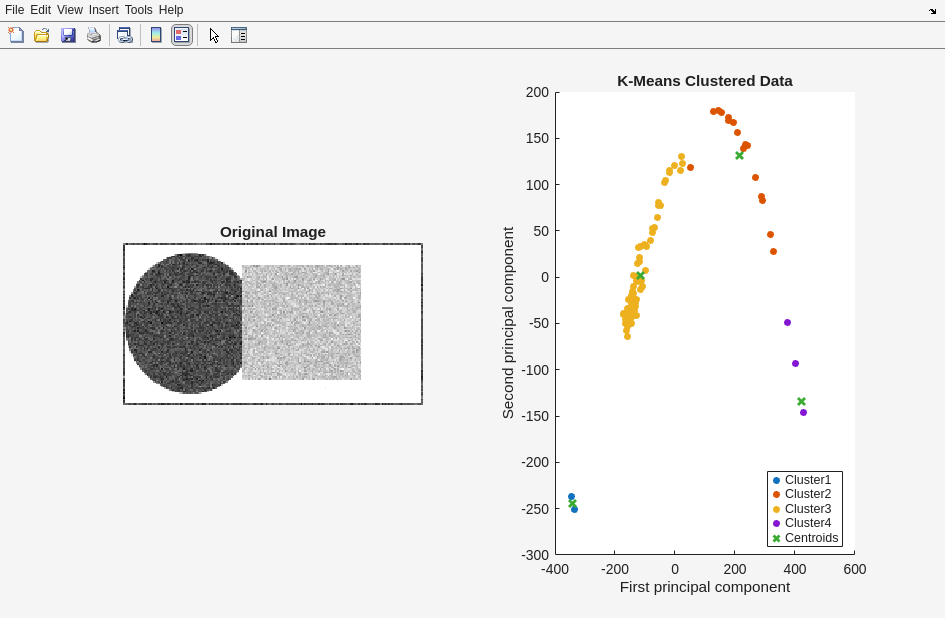Expand the Tools menu
The height and width of the screenshot is (618, 945).
[139, 10]
